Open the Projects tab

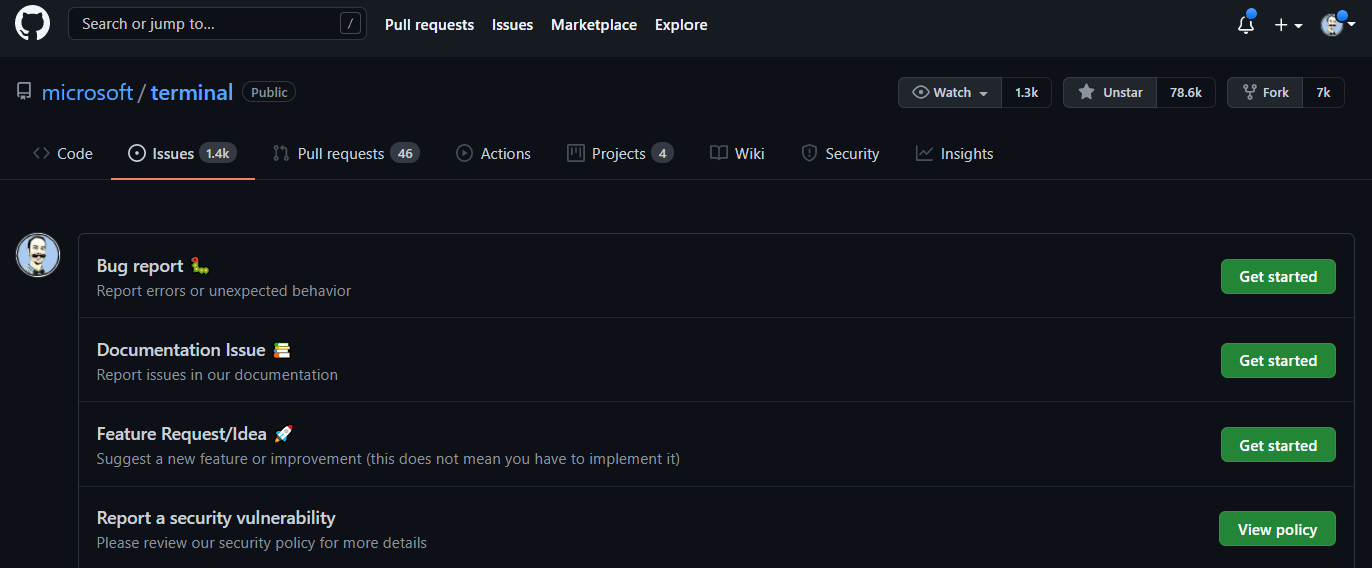pos(620,153)
